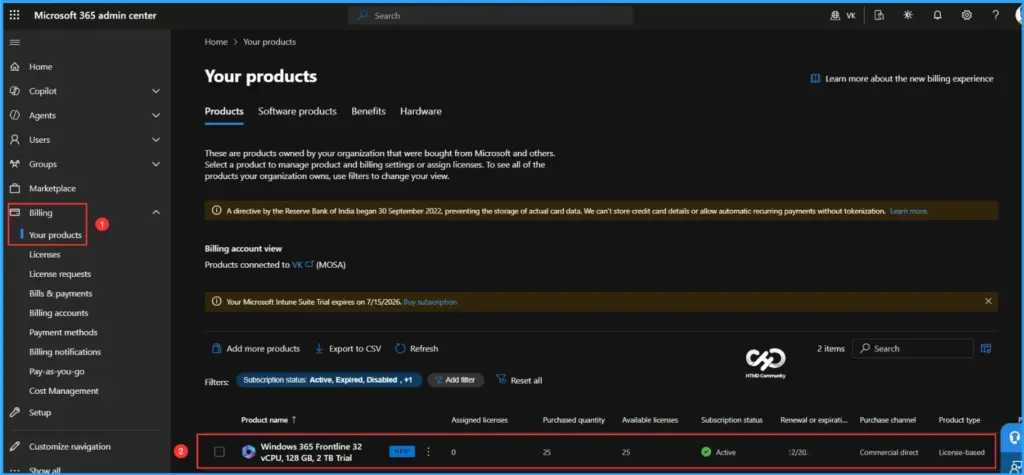
Task: Switch to the Hardware tab
Action: point(421,111)
